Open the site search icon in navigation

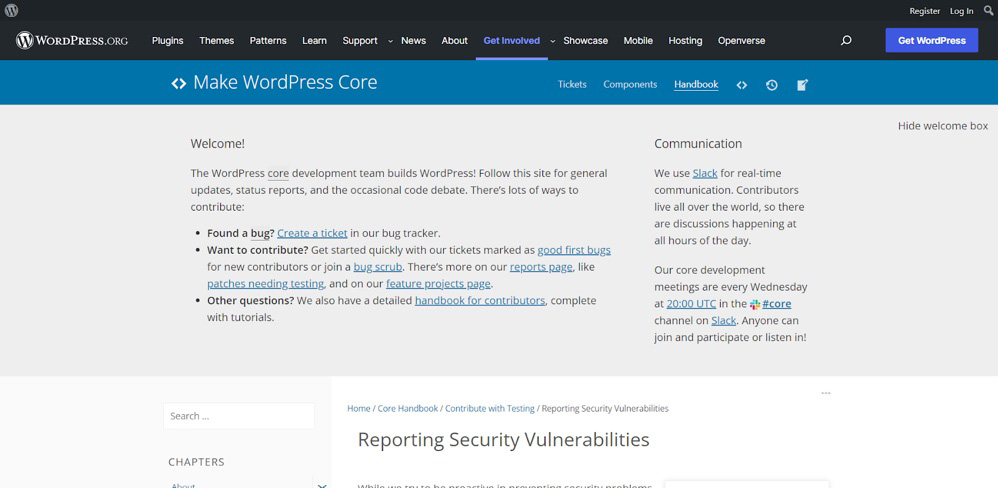point(846,41)
